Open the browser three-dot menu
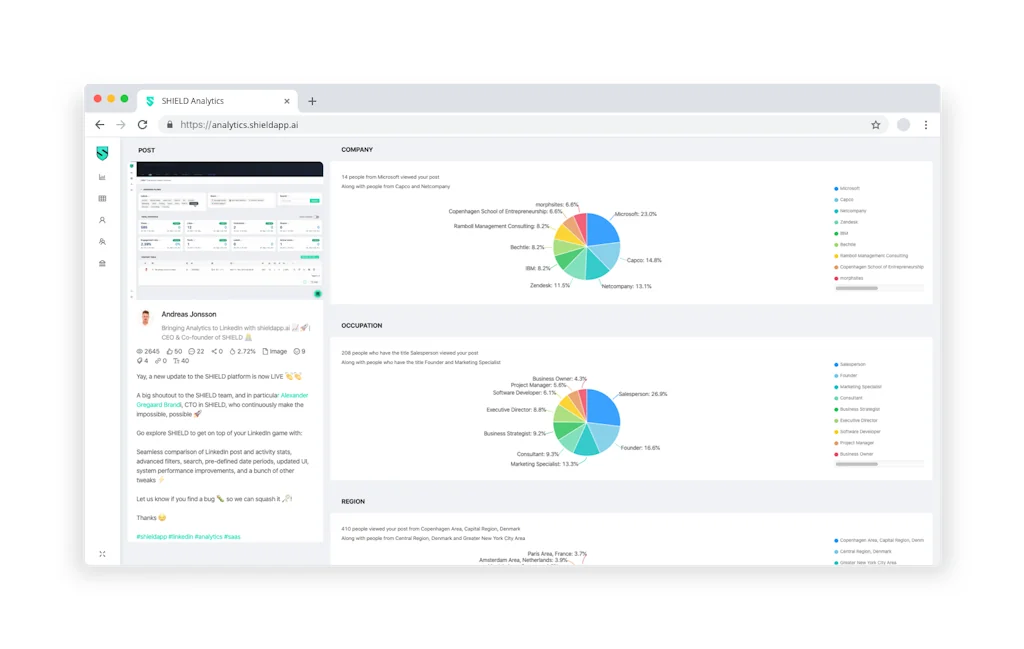The width and height of the screenshot is (1024, 649). coord(924,124)
